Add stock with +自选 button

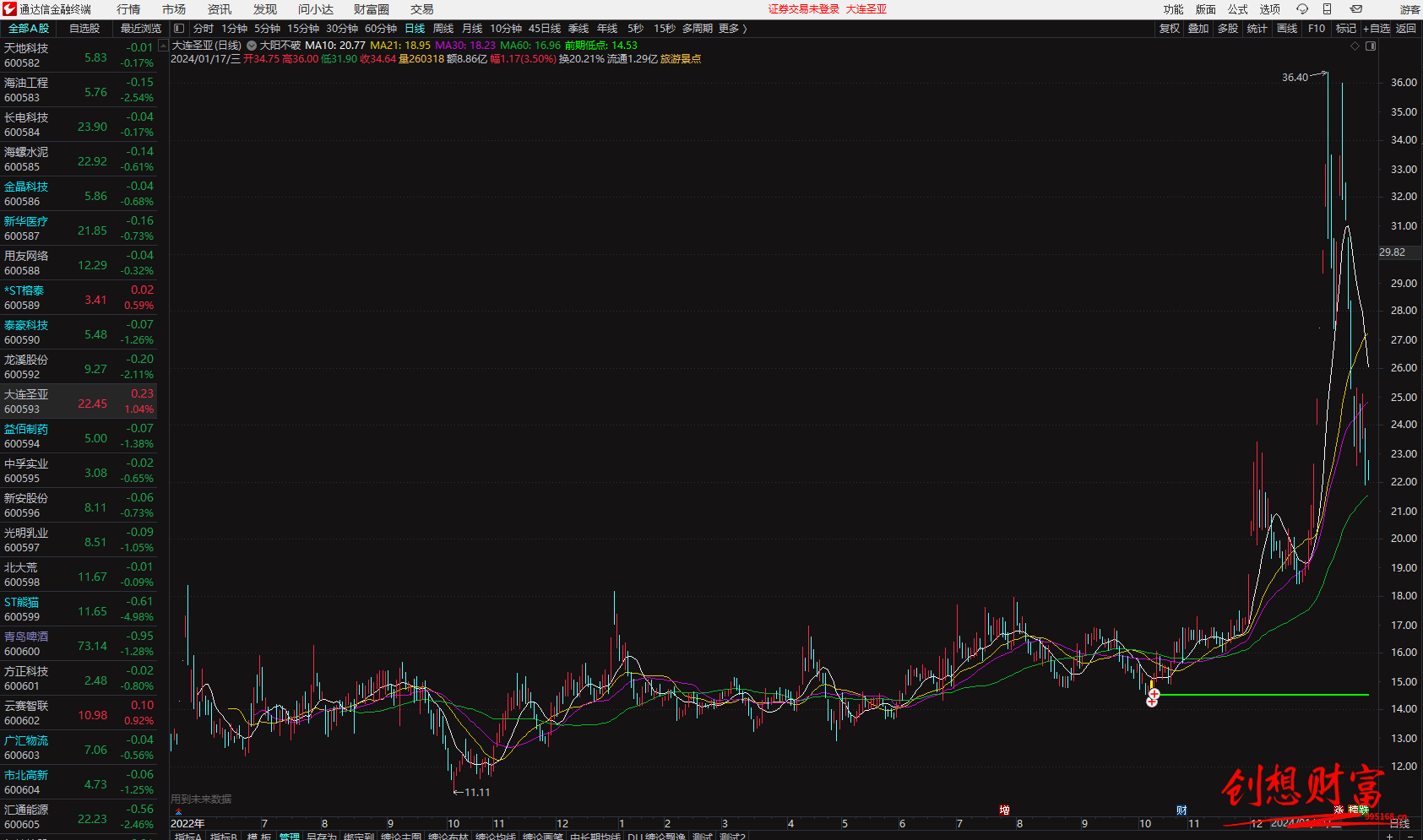pyautogui.click(x=1377, y=29)
